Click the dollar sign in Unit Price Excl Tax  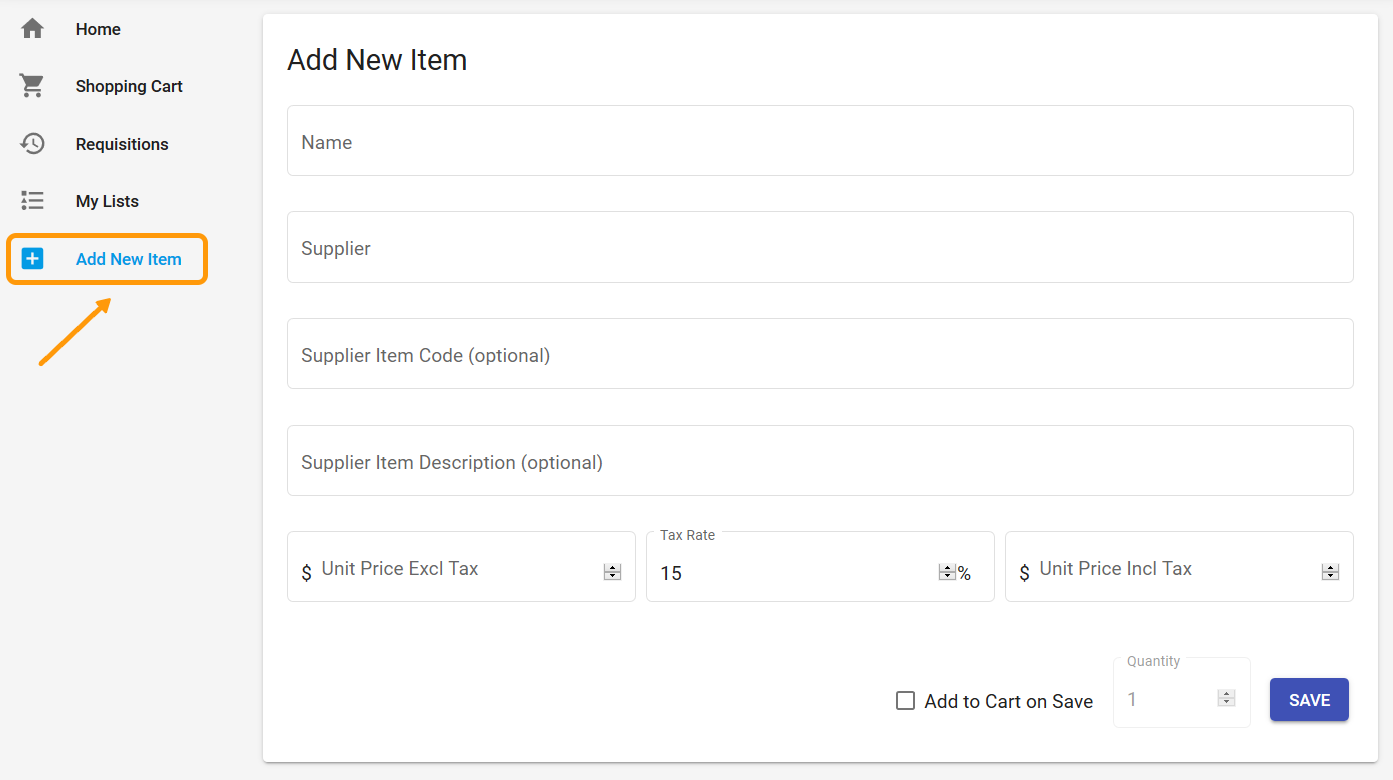[307, 570]
